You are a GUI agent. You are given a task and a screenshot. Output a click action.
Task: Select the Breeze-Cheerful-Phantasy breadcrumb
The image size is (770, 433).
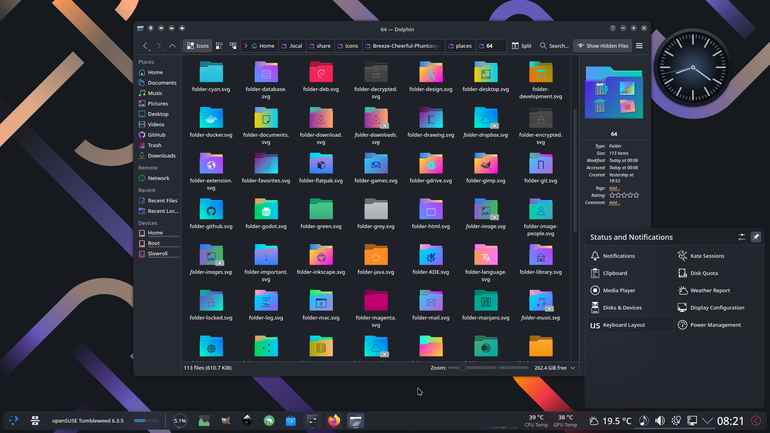click(x=403, y=46)
